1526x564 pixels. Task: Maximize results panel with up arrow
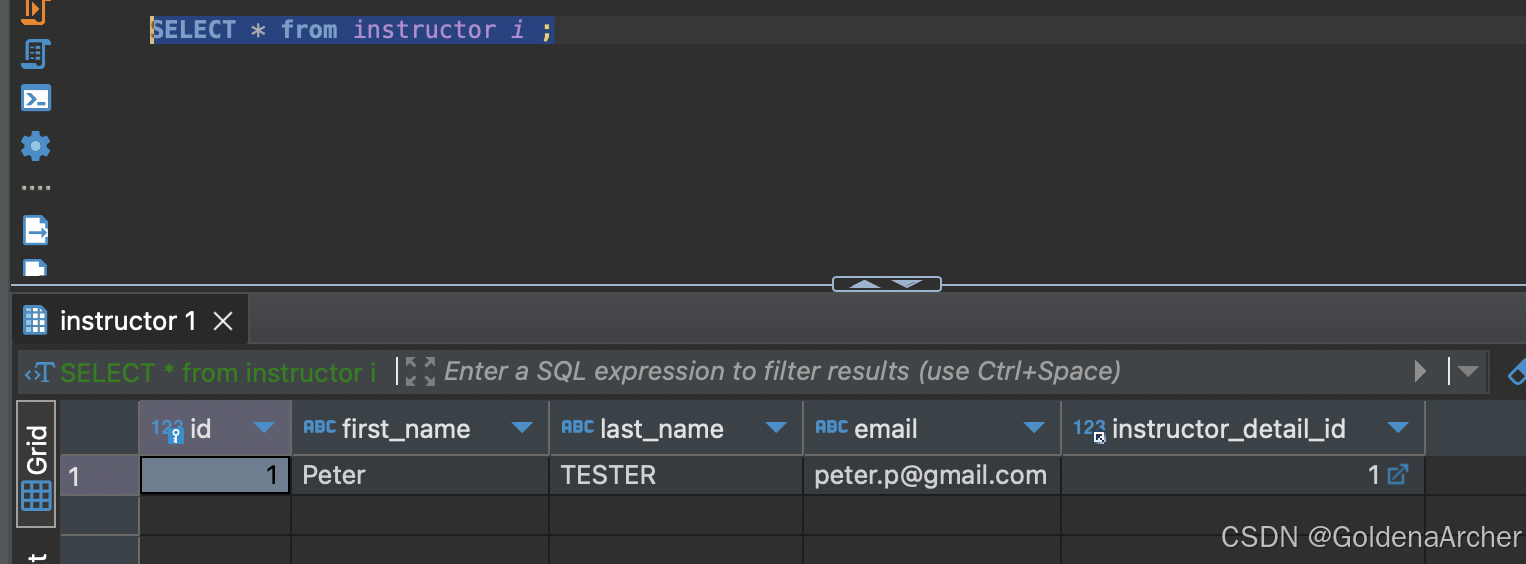(865, 284)
